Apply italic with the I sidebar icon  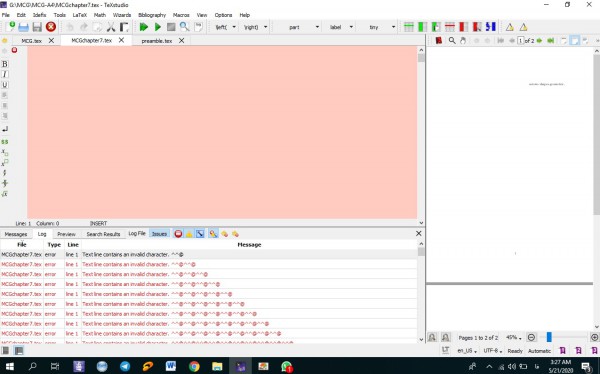[5, 74]
